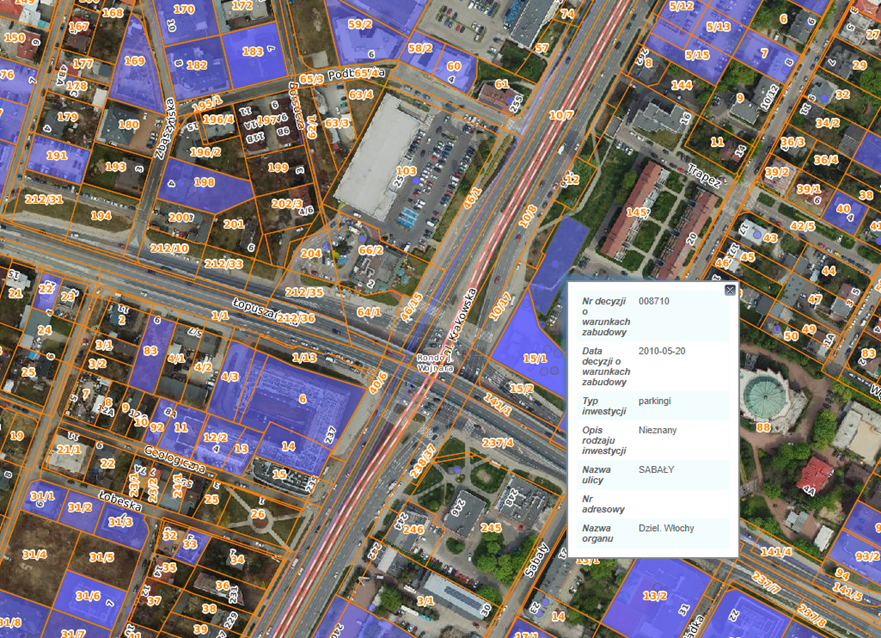Click the street name SABAŁY in popup
This screenshot has height=638, width=881.
tap(657, 468)
